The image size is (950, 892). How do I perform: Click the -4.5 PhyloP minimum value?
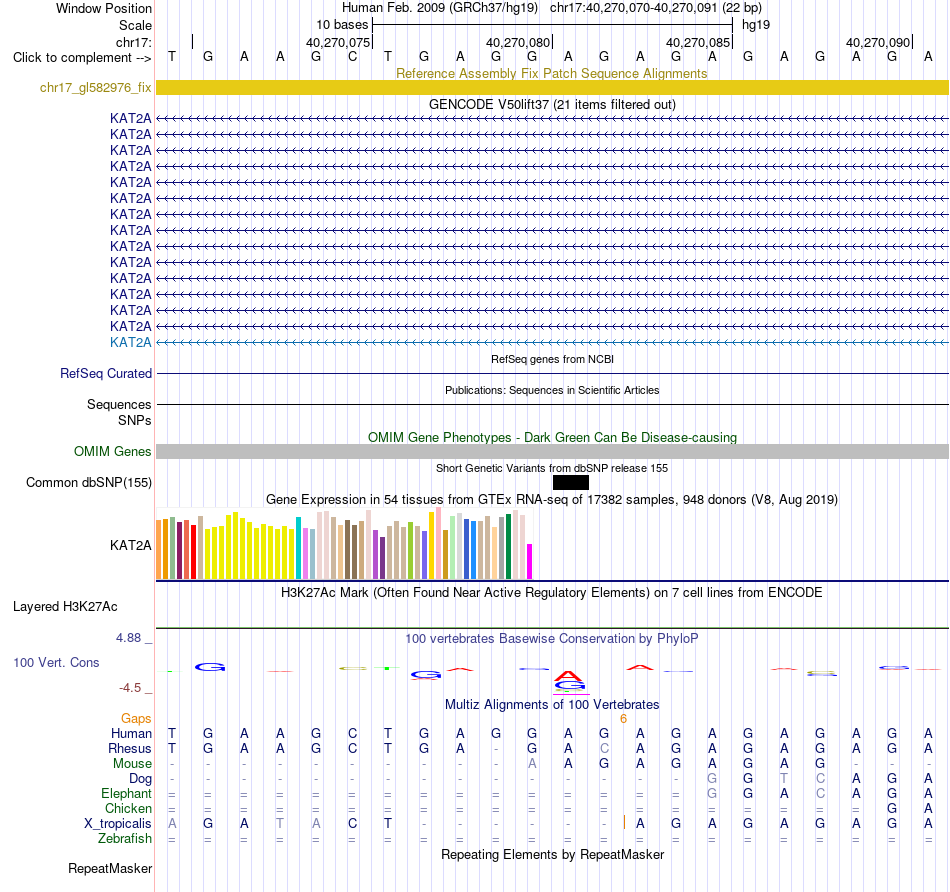tap(130, 688)
